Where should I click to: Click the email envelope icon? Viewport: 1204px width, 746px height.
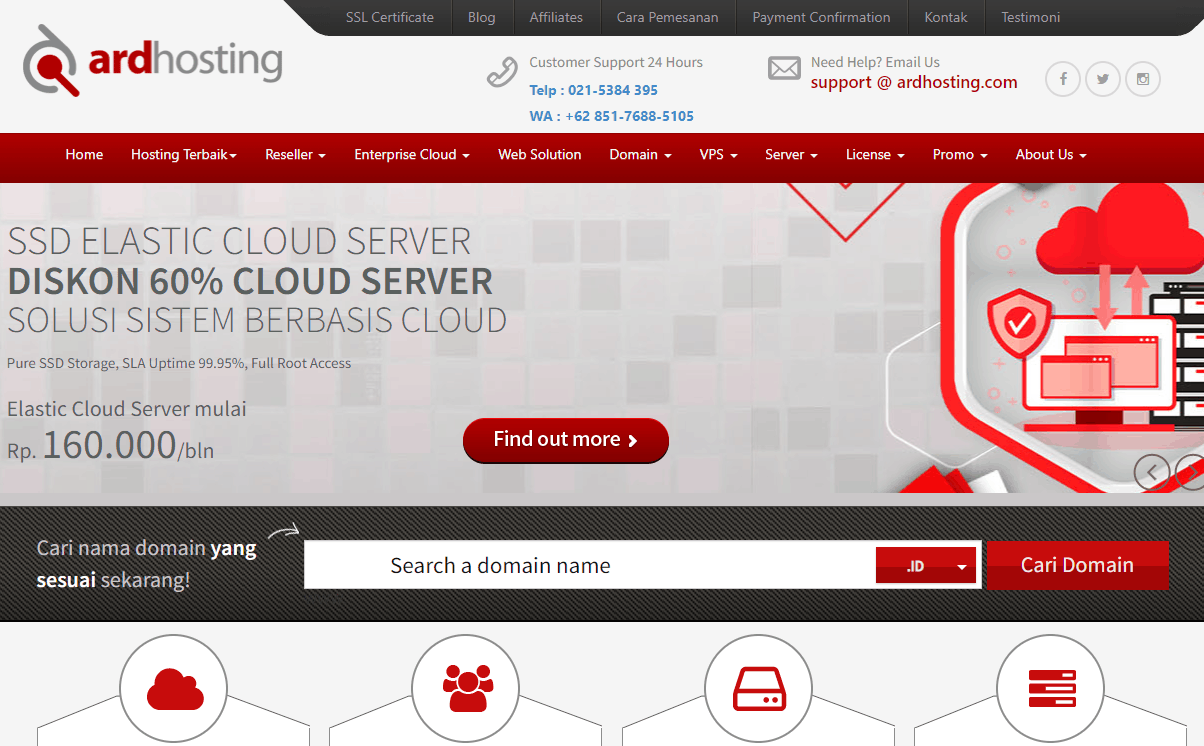tap(784, 69)
